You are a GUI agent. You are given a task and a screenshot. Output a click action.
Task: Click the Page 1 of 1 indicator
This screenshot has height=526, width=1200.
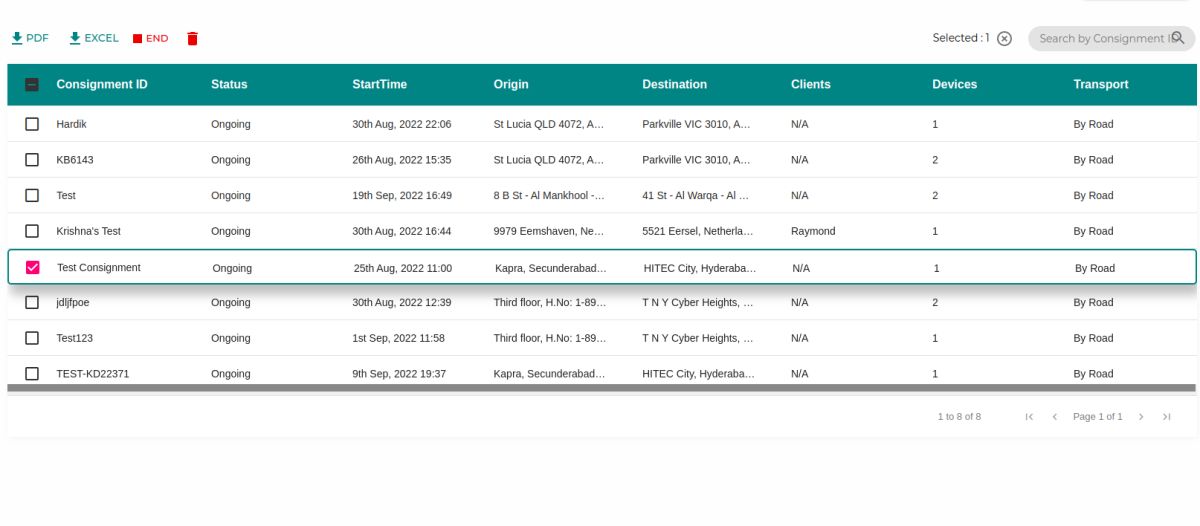[x=1098, y=417]
